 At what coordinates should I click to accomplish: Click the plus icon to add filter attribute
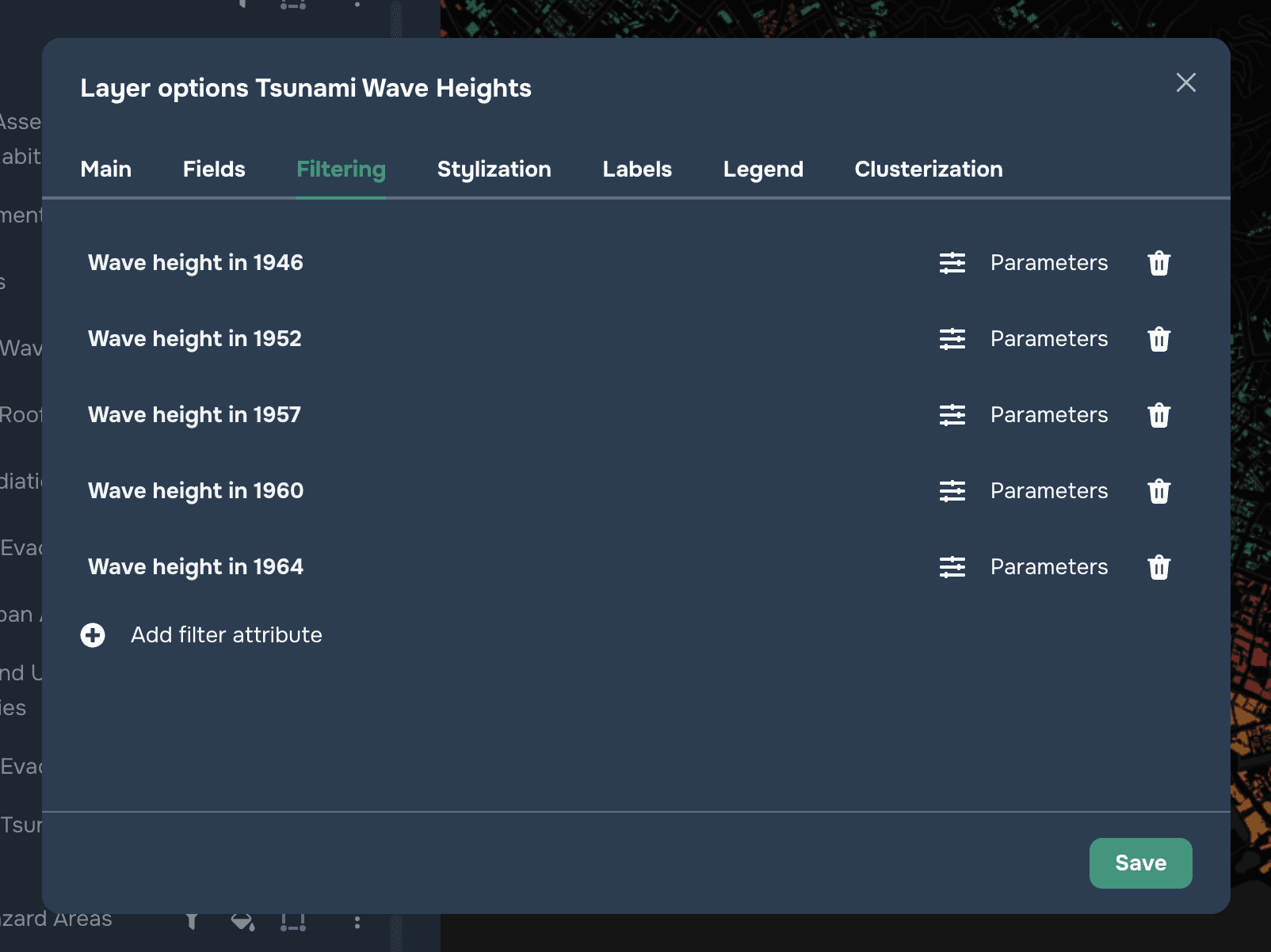[x=93, y=635]
